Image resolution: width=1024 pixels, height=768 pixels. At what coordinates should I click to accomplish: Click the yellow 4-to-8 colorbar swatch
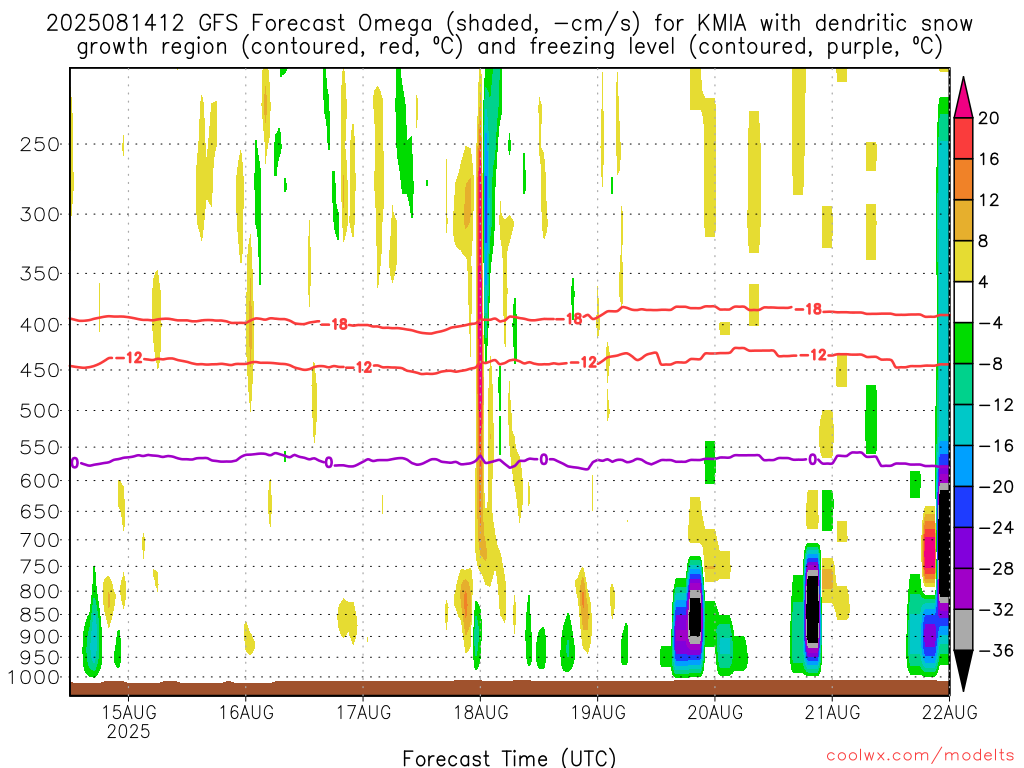pos(963,261)
